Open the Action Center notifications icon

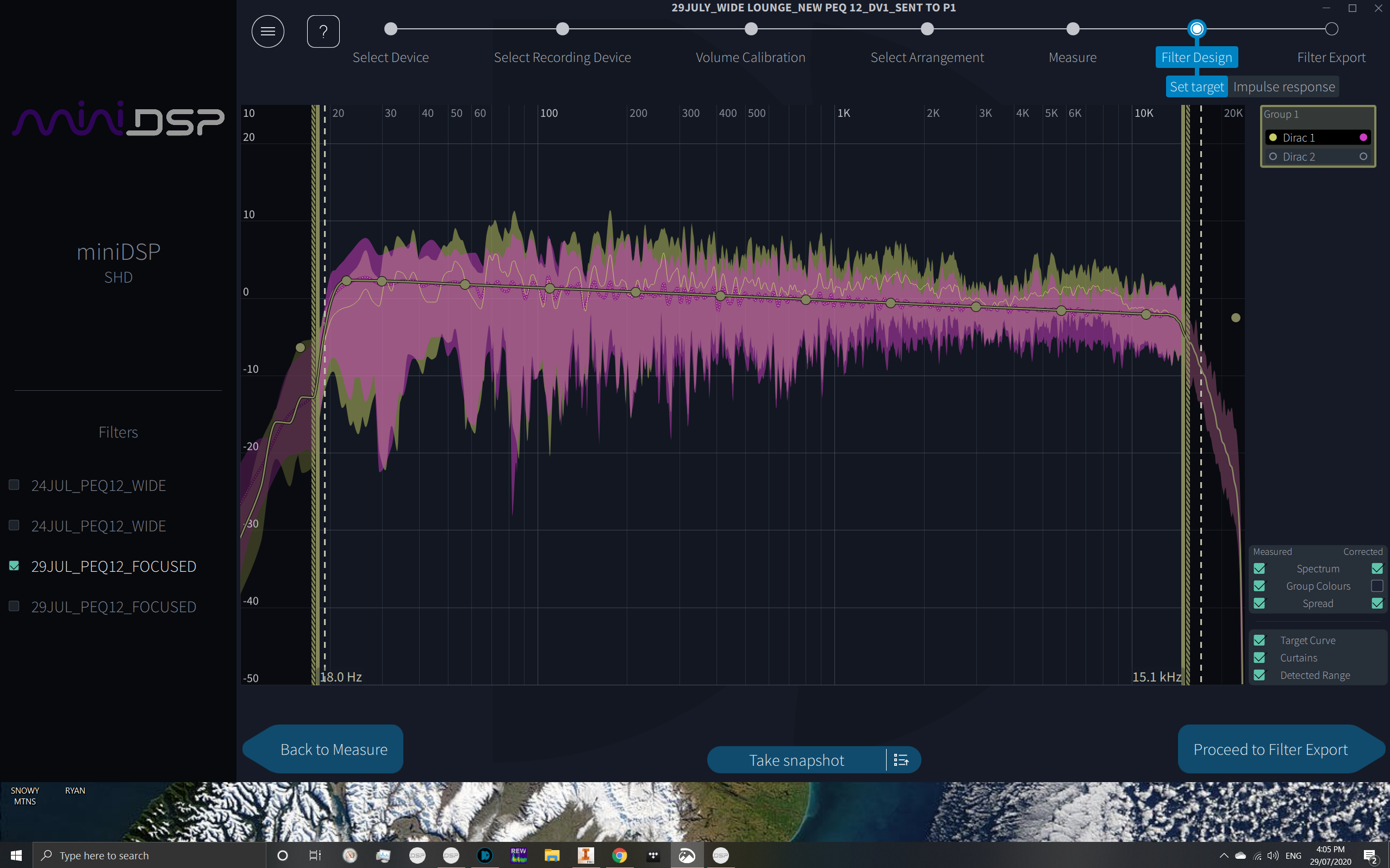click(x=1371, y=856)
